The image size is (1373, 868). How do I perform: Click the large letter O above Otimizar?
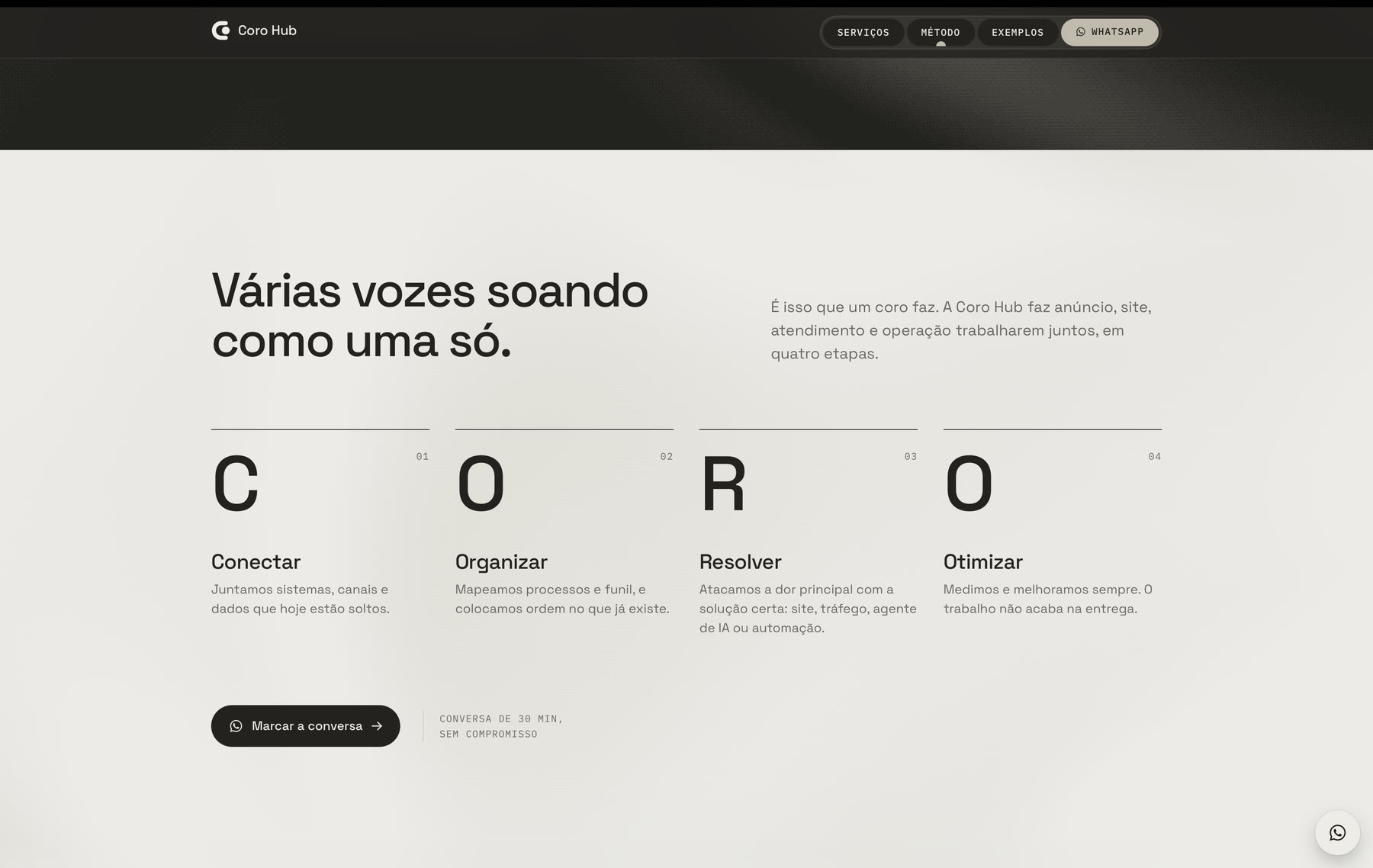969,484
